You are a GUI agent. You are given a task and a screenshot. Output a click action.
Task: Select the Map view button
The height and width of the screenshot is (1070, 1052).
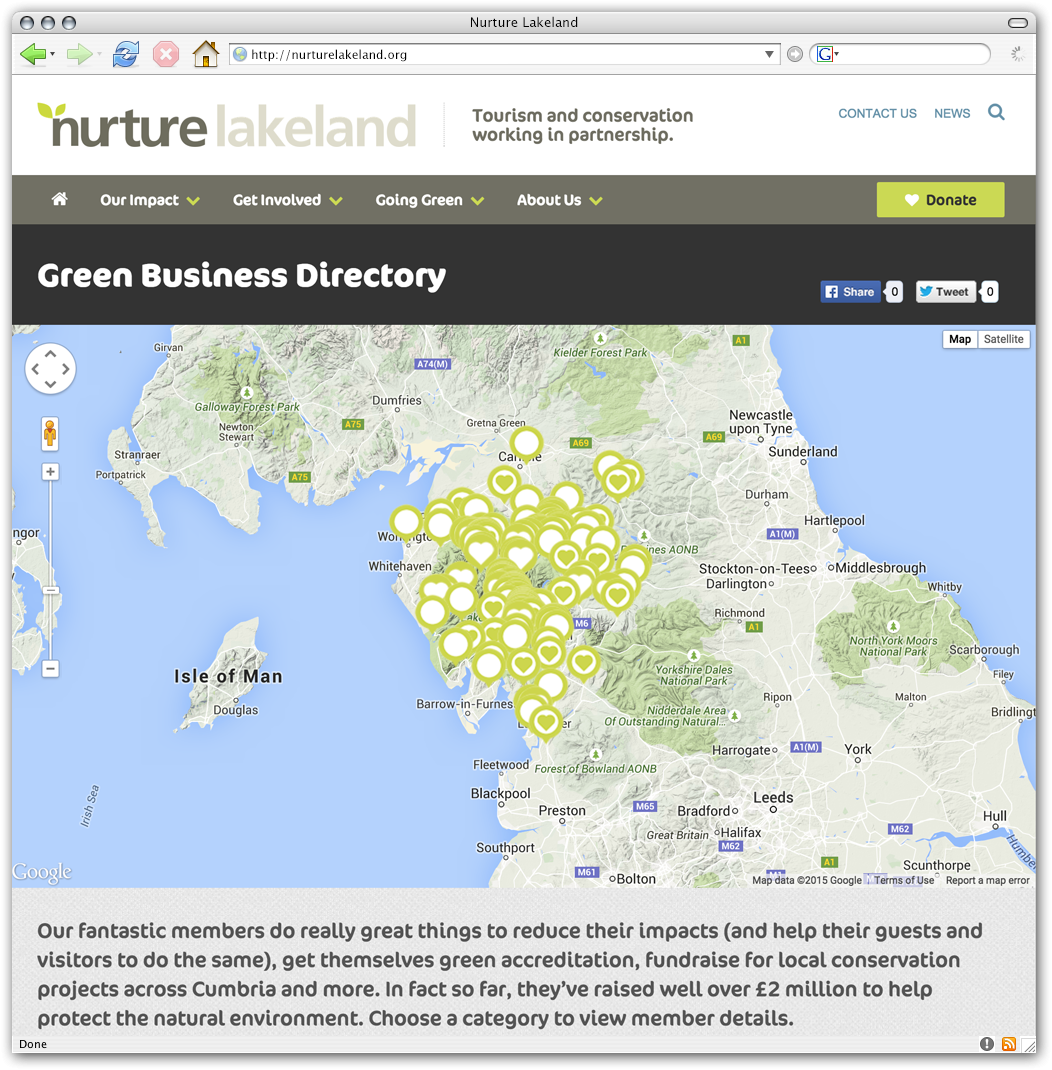pos(959,339)
